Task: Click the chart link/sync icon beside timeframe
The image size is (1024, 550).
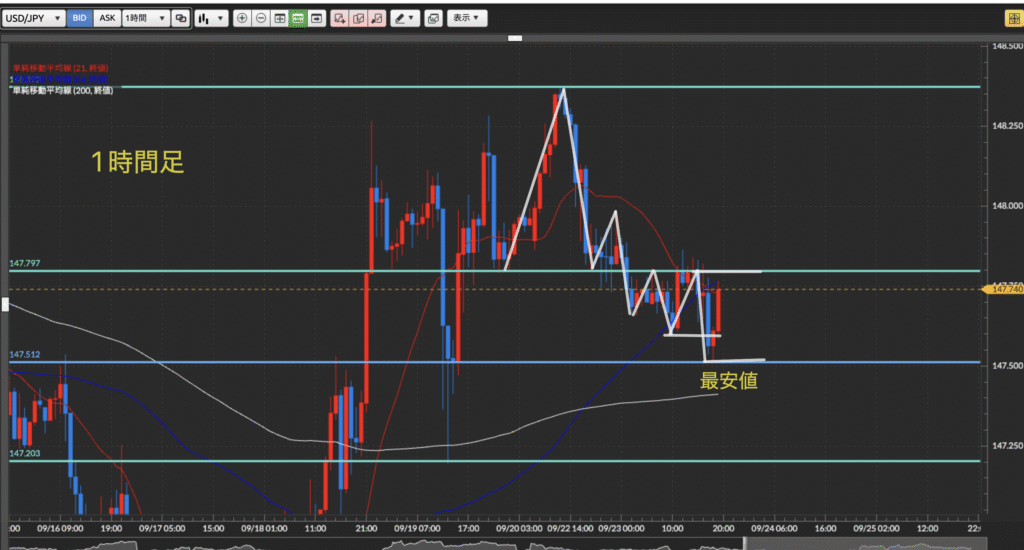Action: coord(180,18)
